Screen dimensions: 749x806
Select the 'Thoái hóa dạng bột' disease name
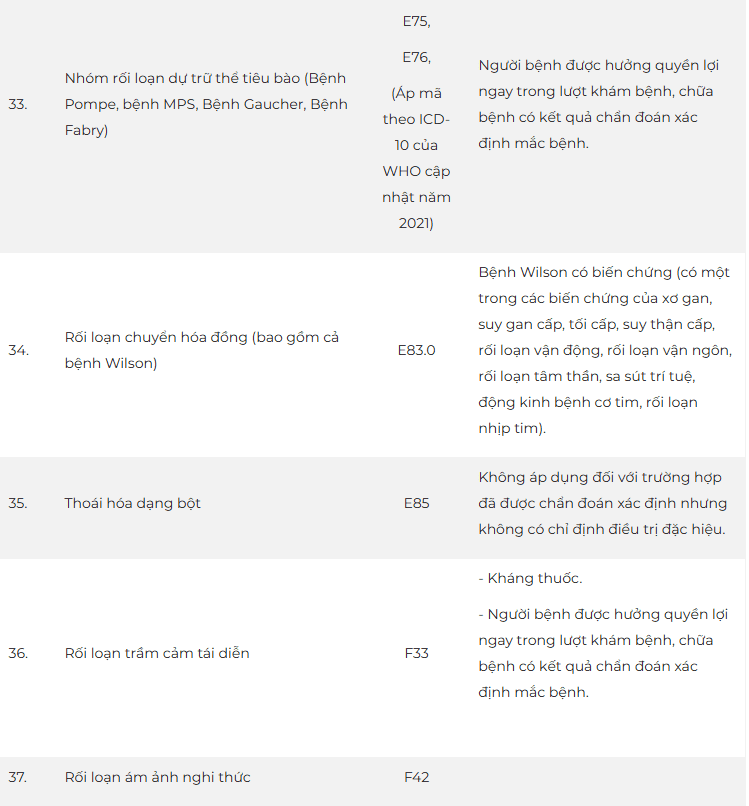133,503
